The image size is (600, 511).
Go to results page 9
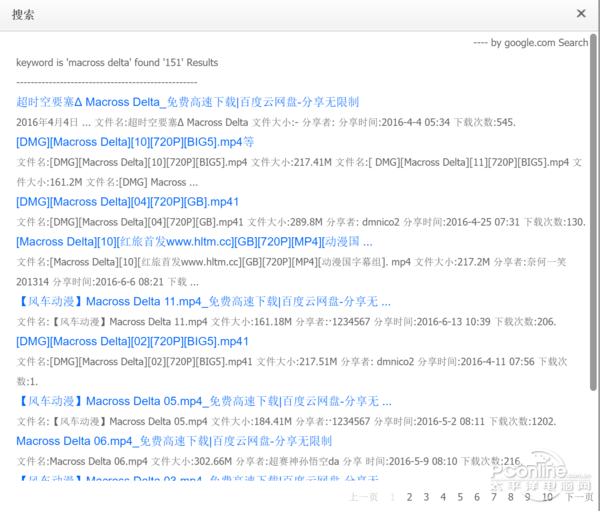click(527, 497)
